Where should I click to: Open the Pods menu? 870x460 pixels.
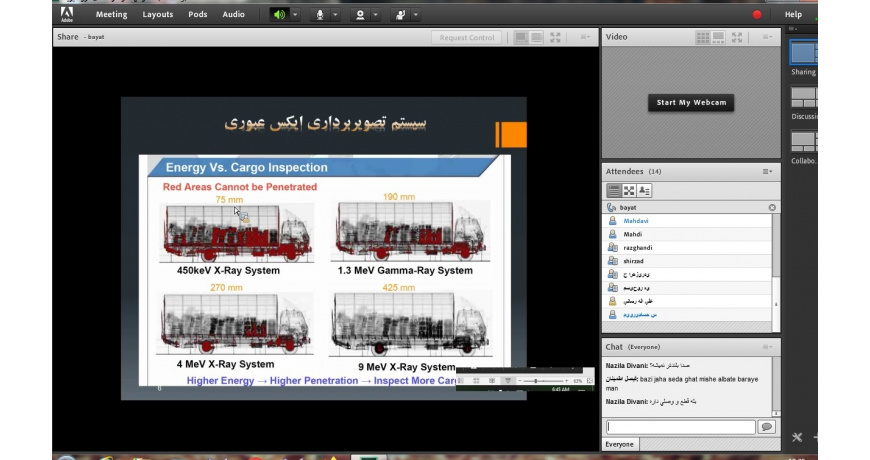point(198,14)
